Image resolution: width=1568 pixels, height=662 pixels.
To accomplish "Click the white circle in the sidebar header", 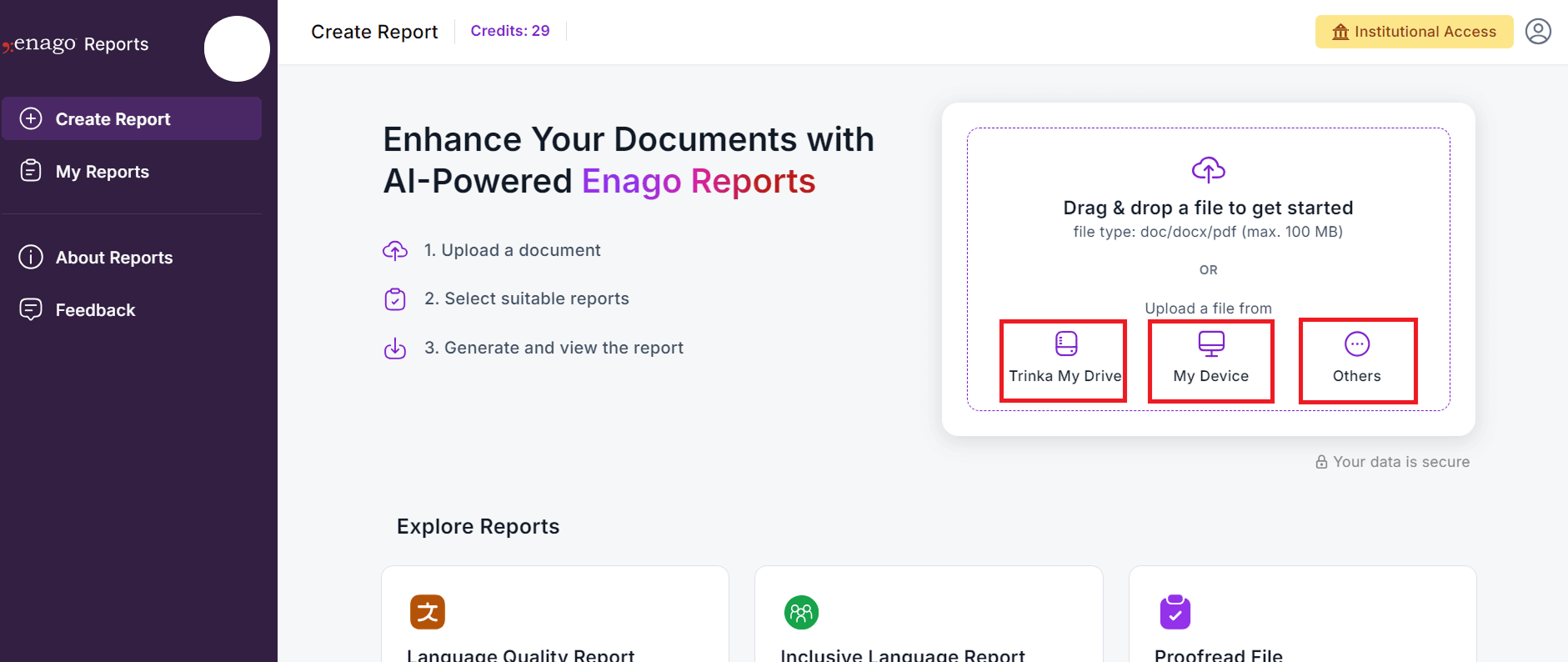I will tap(237, 48).
